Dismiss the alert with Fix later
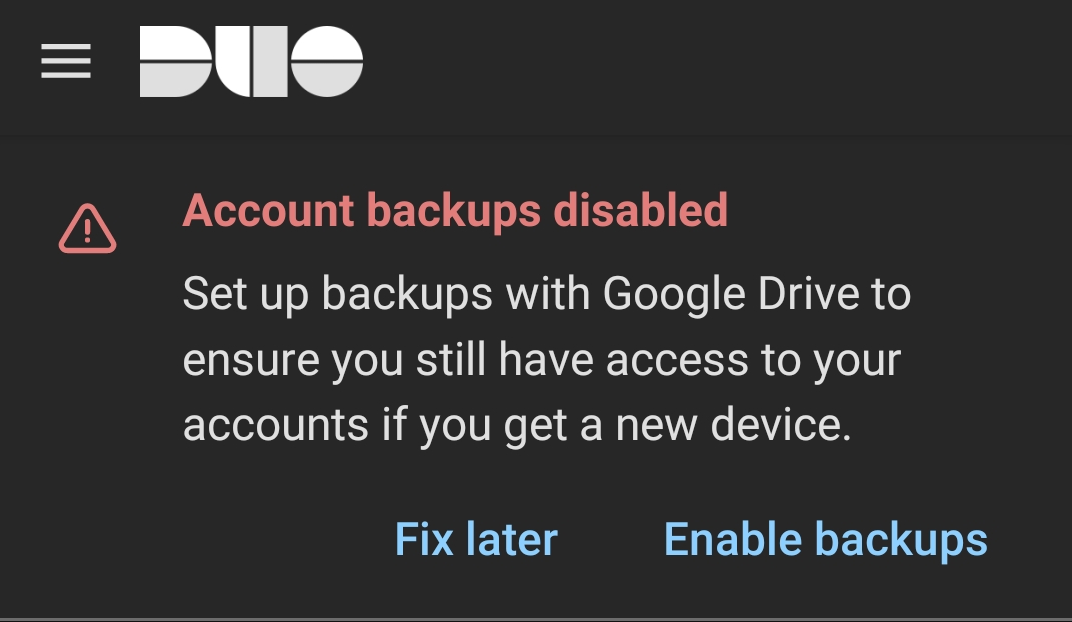1072x622 pixels. coord(477,539)
